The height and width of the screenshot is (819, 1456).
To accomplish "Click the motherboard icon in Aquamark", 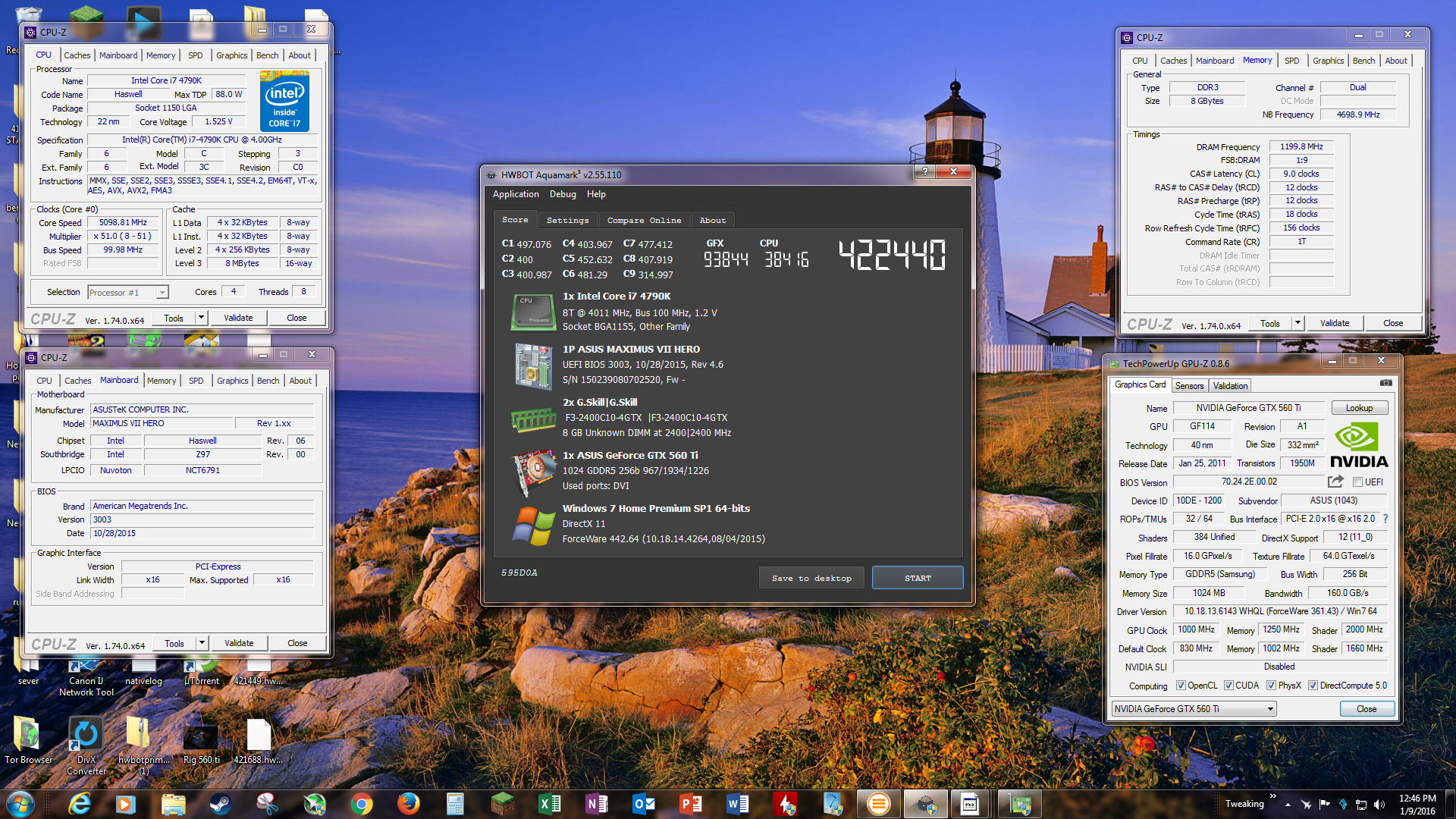I will [534, 366].
